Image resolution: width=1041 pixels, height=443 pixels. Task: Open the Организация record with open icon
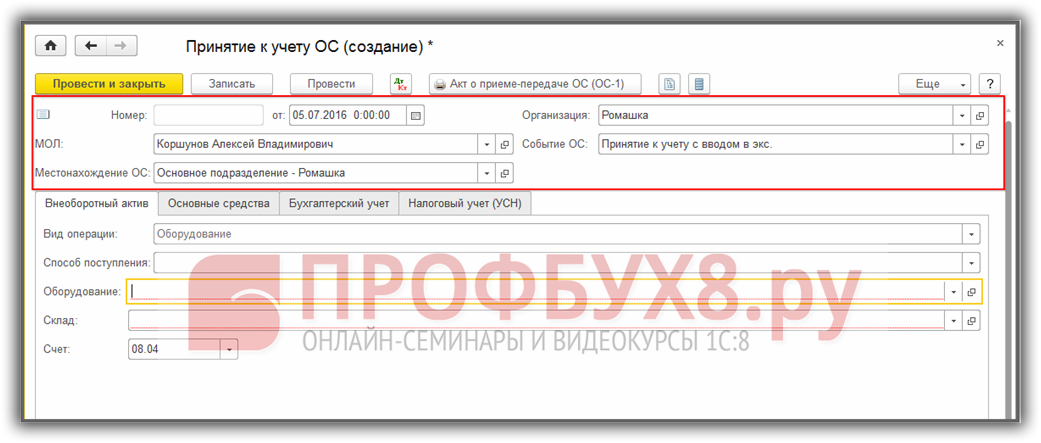coord(980,115)
